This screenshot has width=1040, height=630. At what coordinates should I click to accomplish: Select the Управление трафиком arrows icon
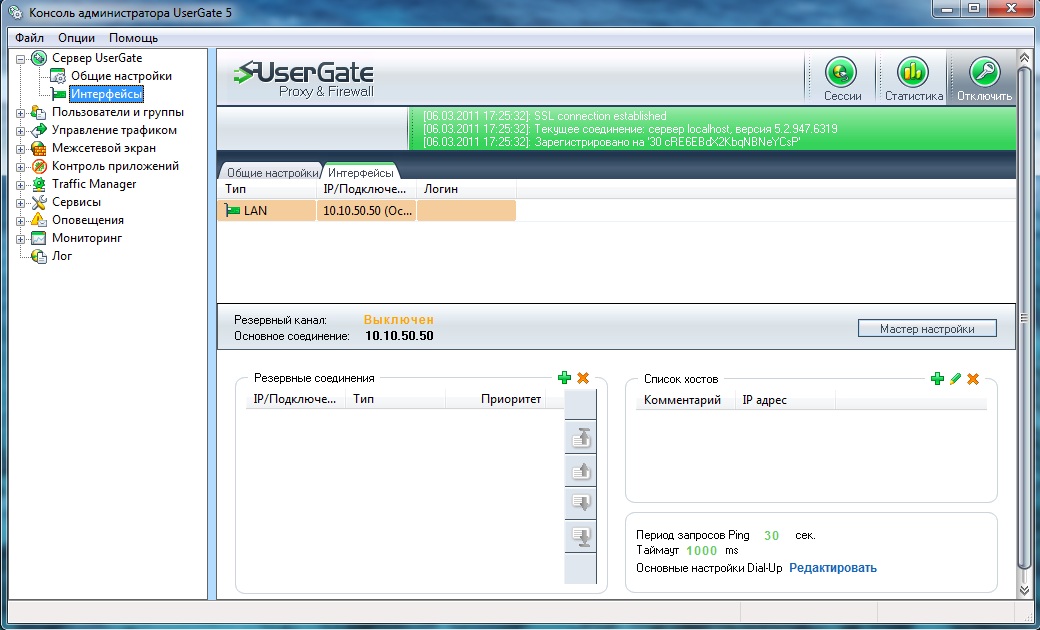tap(39, 131)
